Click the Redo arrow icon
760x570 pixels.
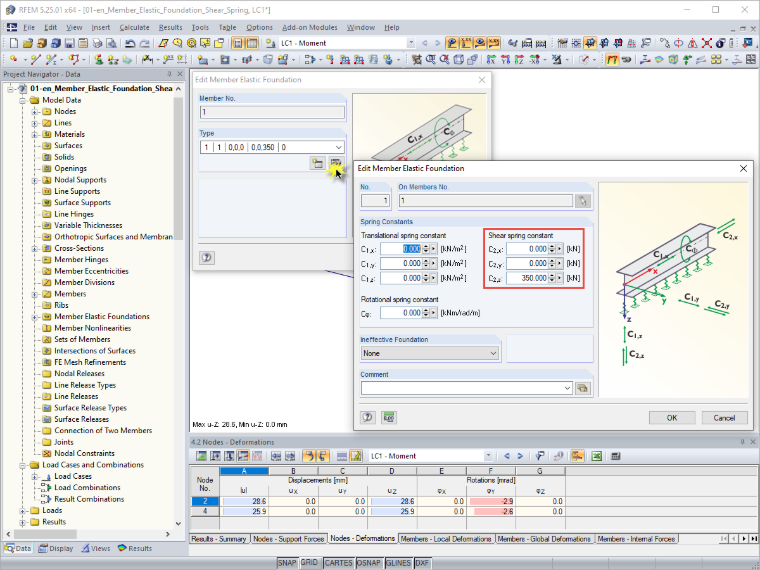pyautogui.click(x=144, y=43)
